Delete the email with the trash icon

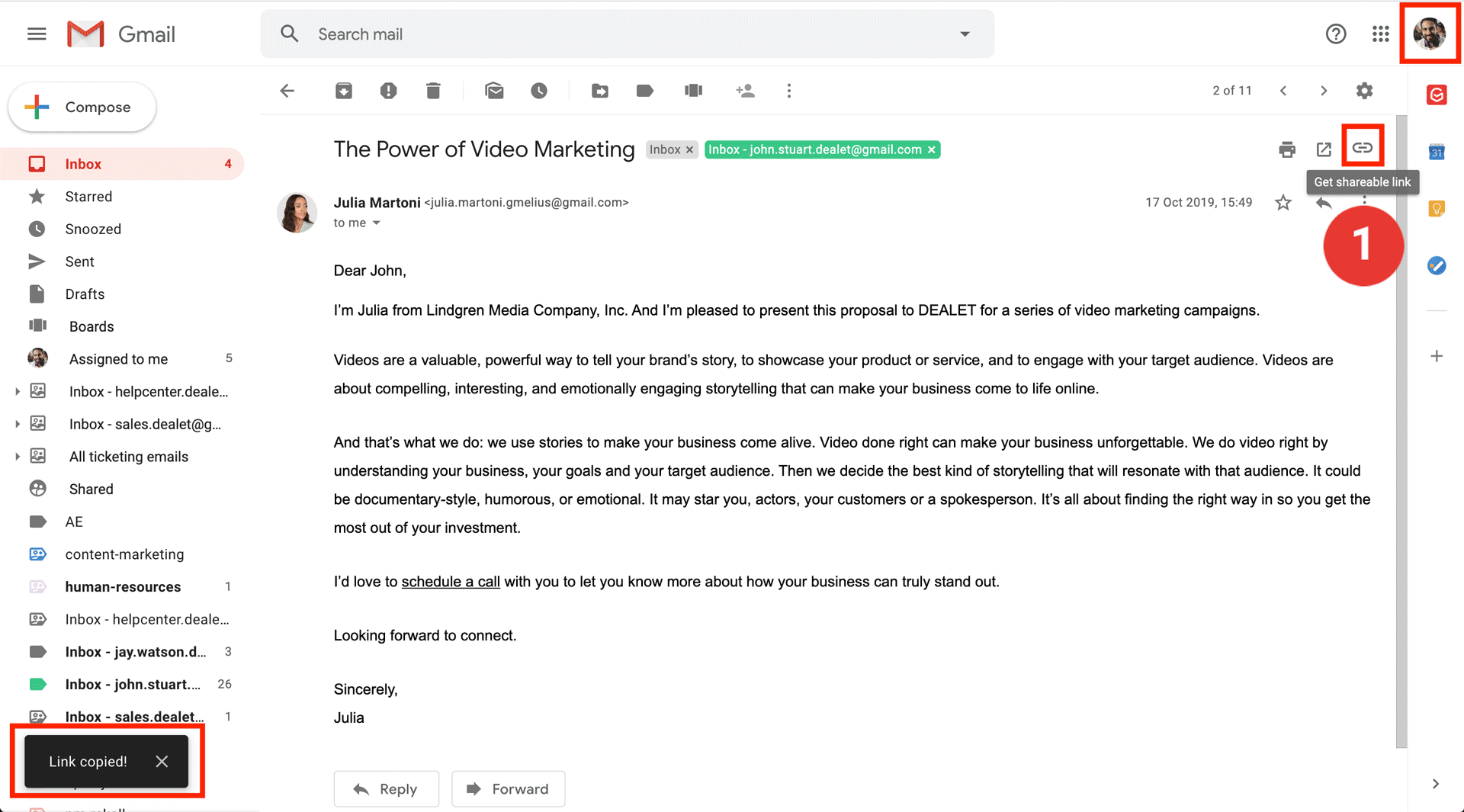tap(433, 91)
